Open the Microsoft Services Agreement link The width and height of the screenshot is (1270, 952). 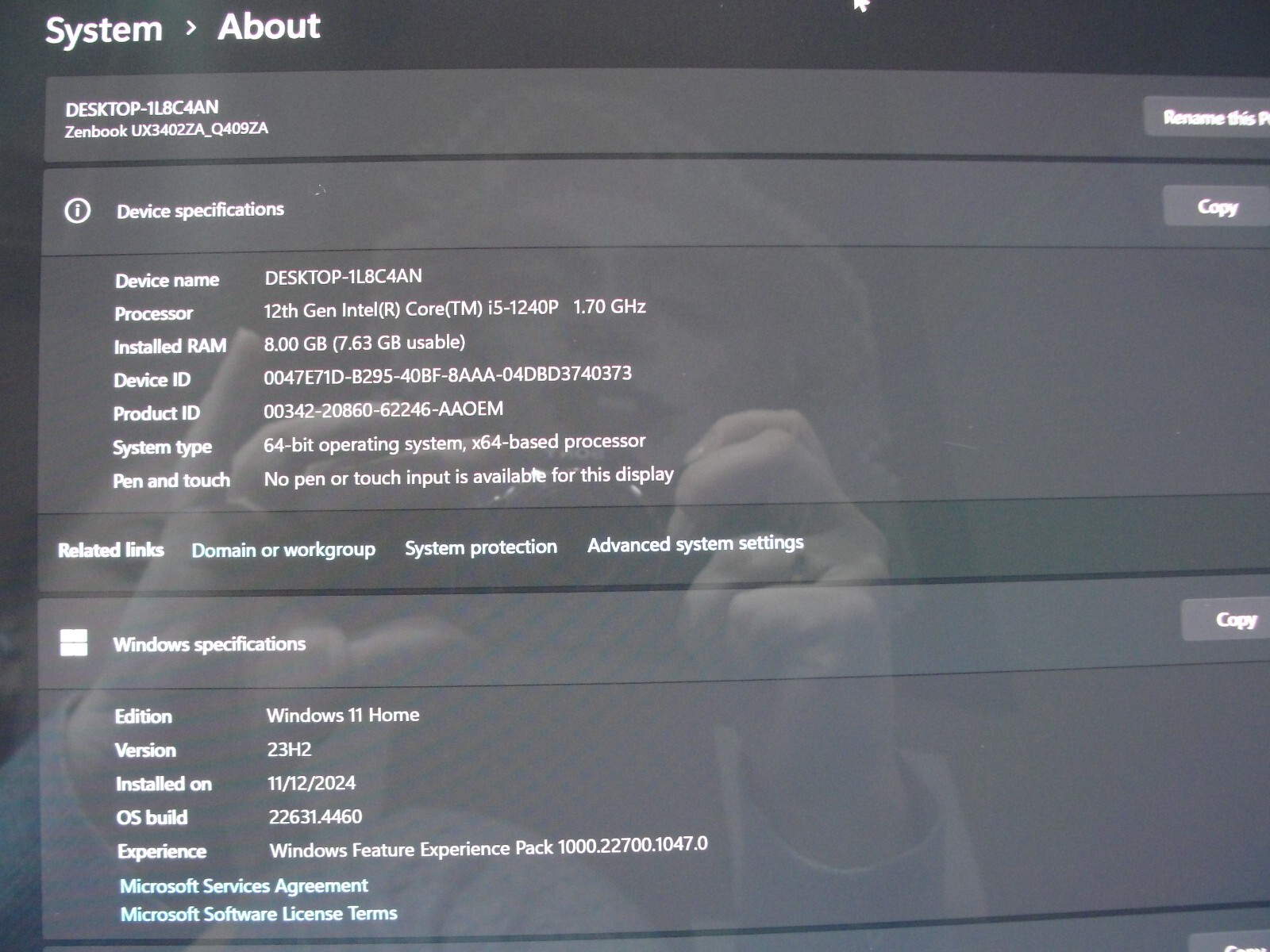coord(244,885)
